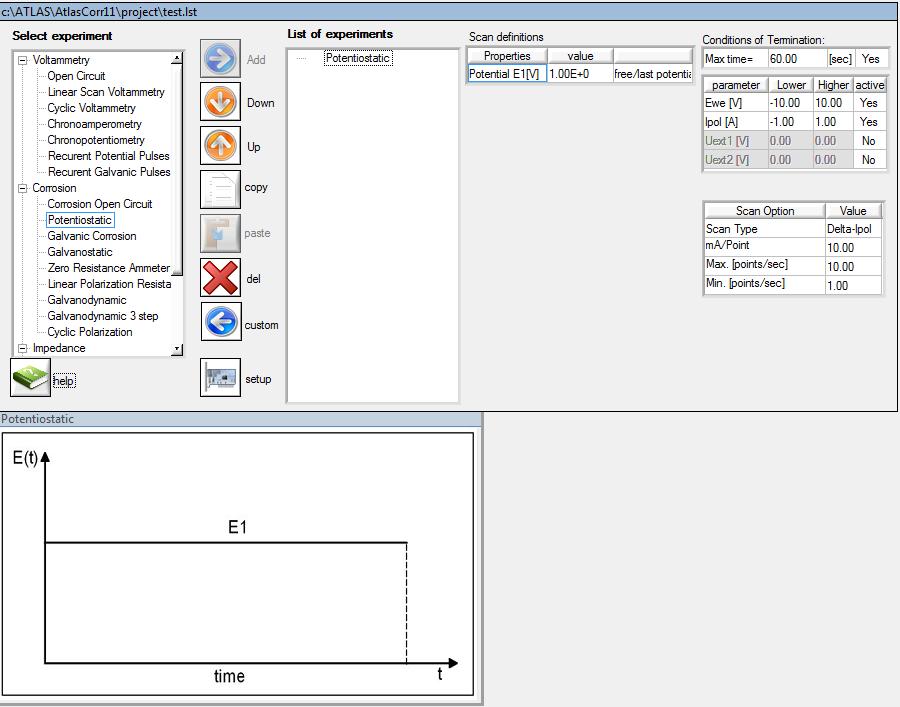This screenshot has width=900, height=707.
Task: Click the free/last potential option cell
Action: click(653, 74)
